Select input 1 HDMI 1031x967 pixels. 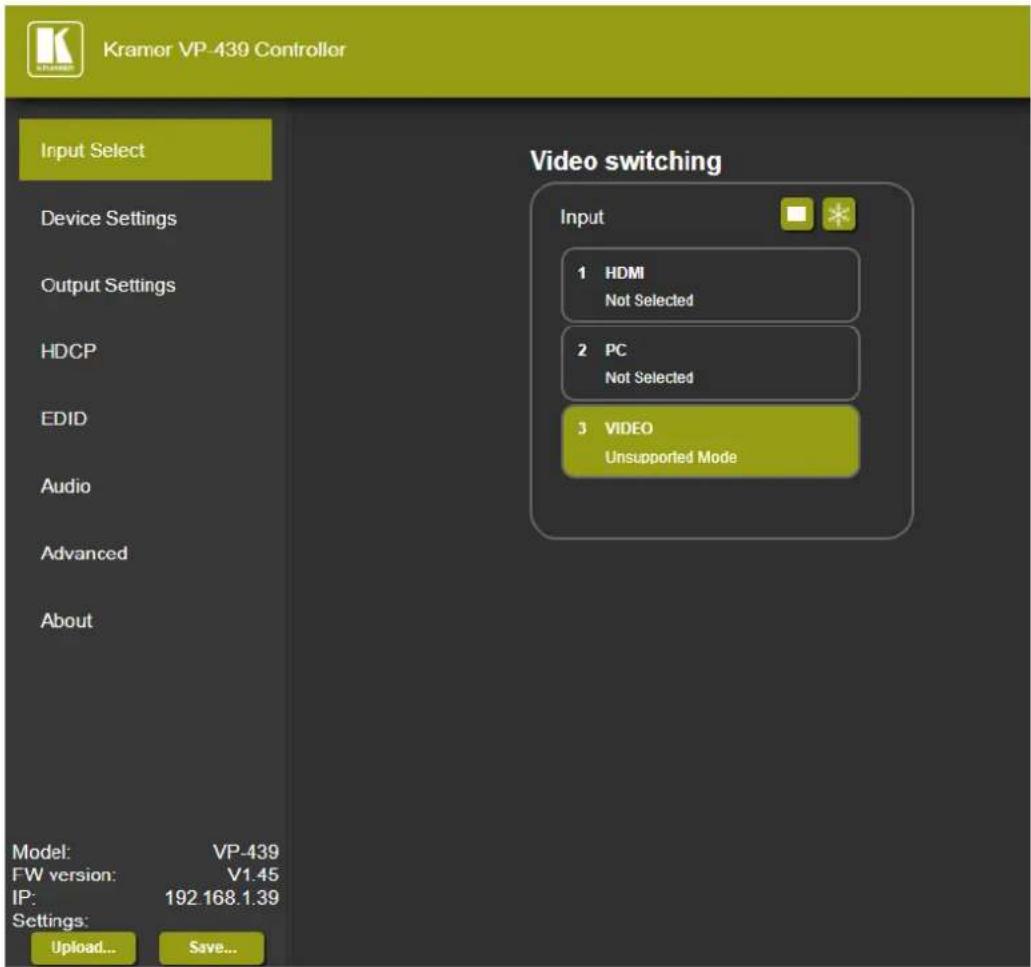[710, 285]
